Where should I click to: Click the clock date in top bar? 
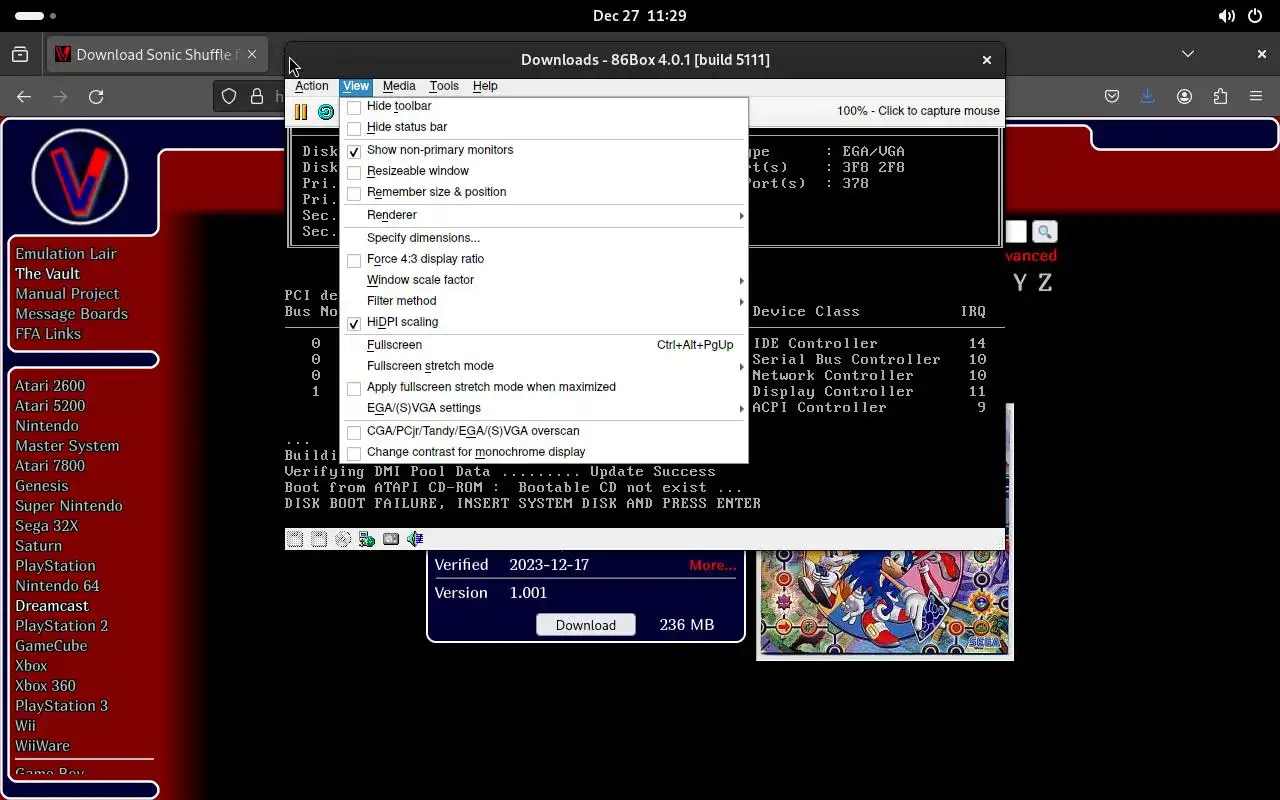coord(639,16)
